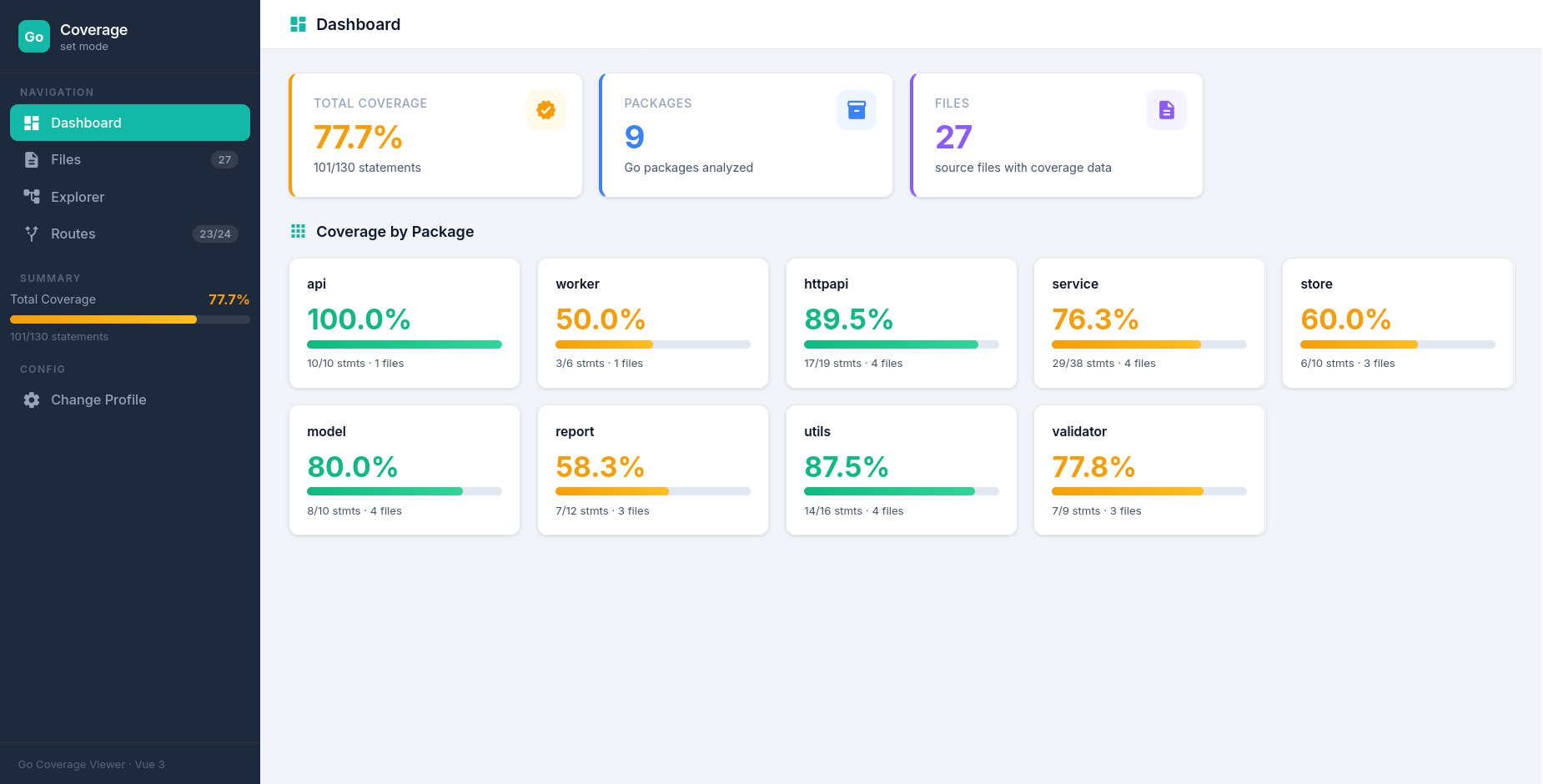
Task: Click the sidebar Total Coverage progress bar
Action: pos(129,319)
